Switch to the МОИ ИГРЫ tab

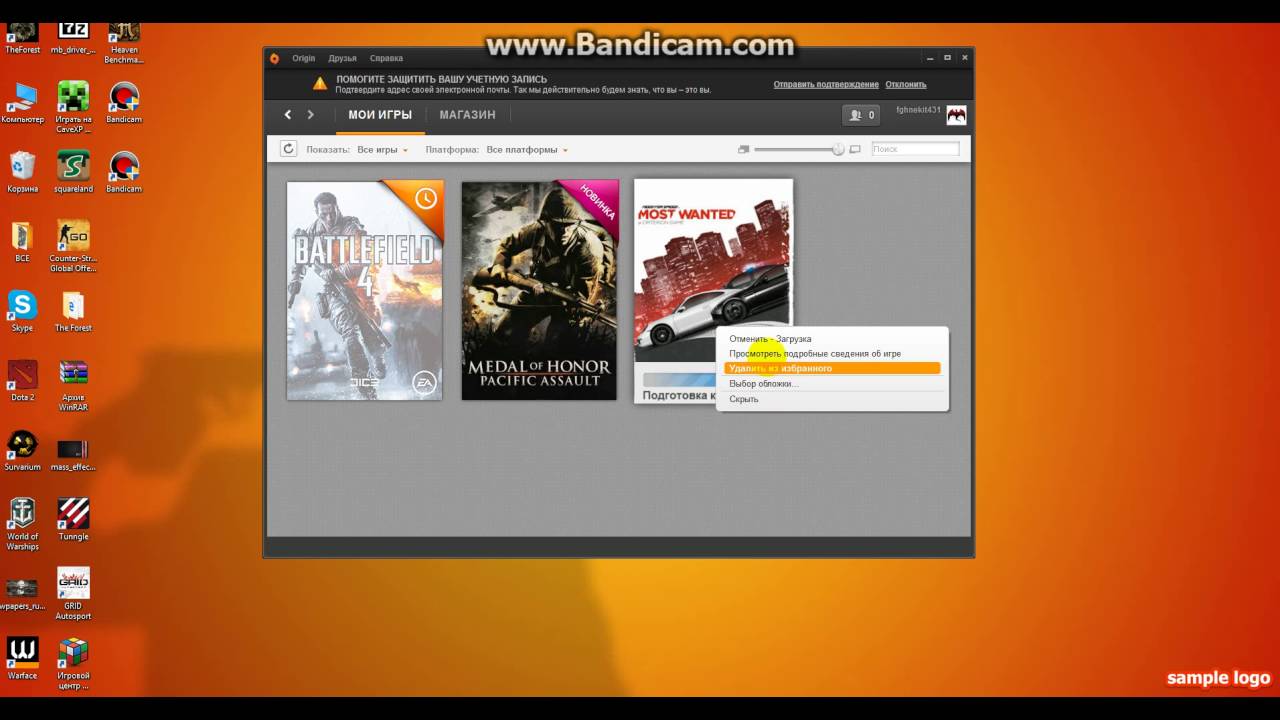pyautogui.click(x=380, y=115)
